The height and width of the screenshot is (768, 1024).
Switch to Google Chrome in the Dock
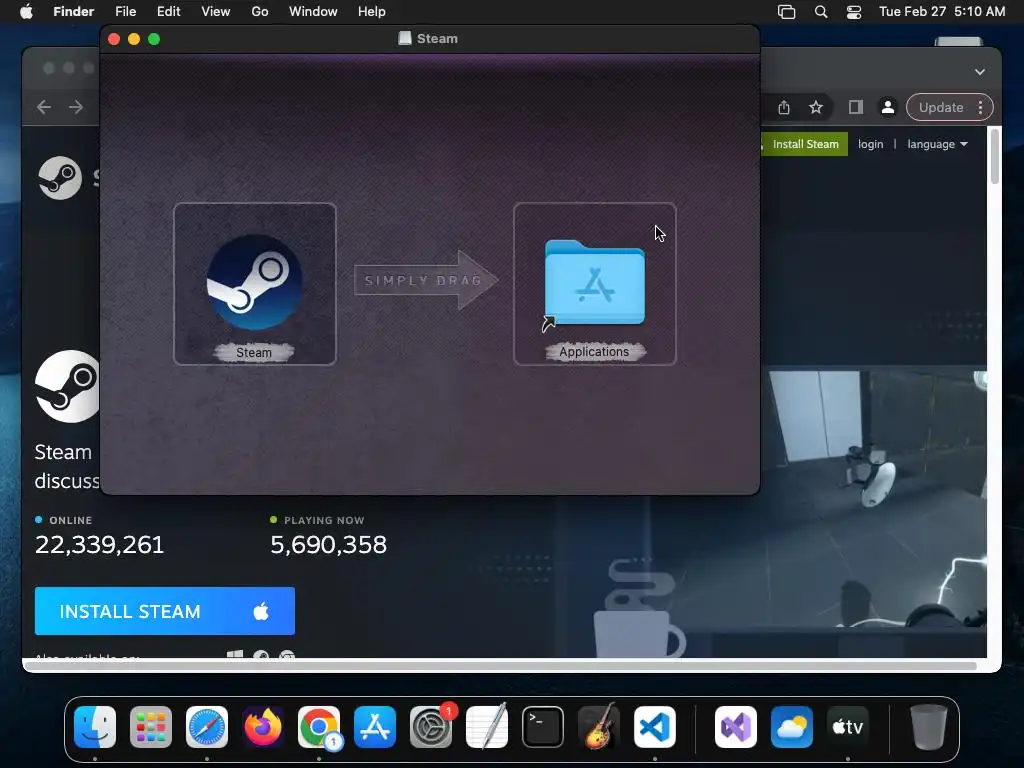click(x=319, y=726)
